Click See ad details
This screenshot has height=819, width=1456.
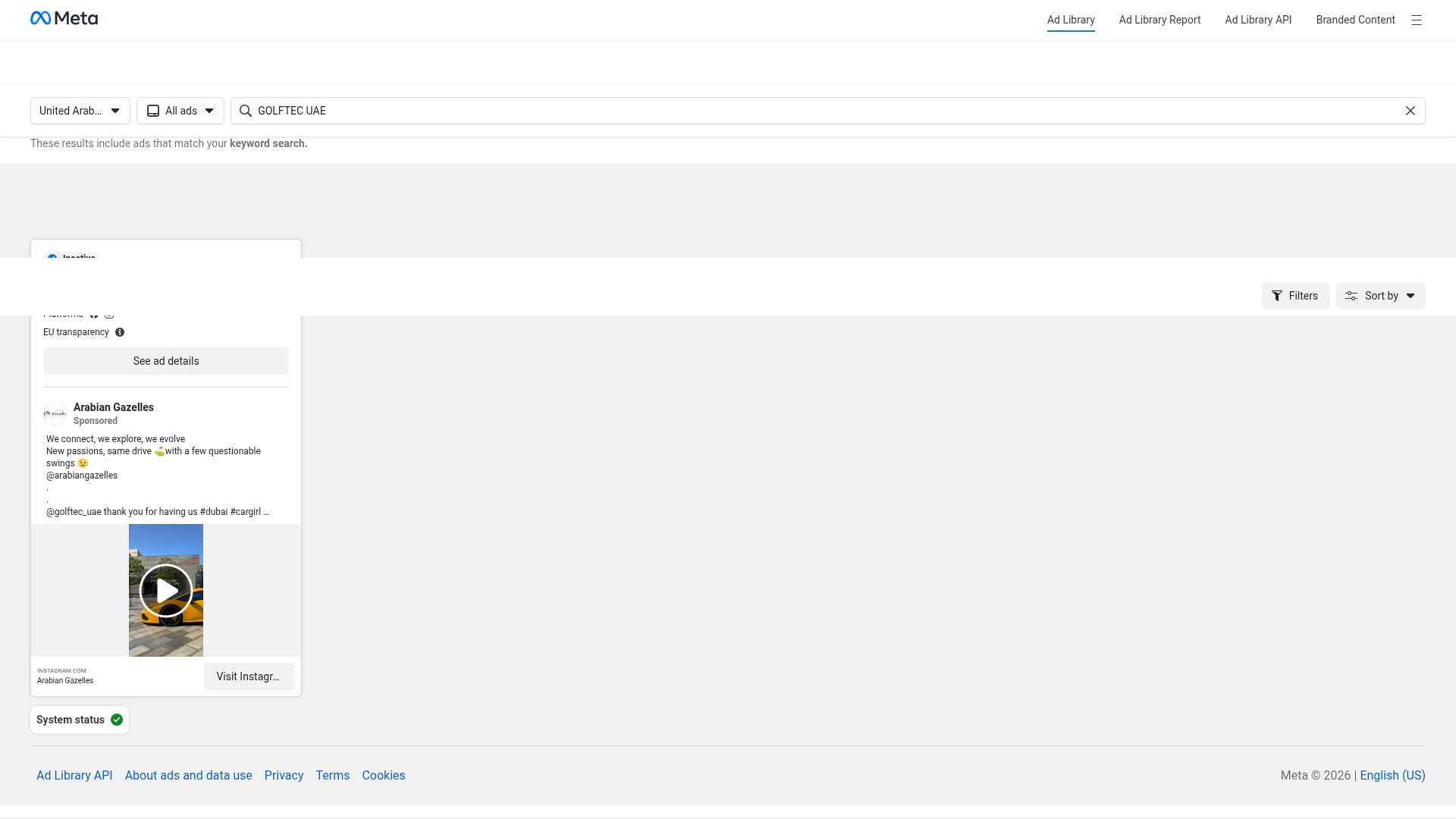(x=166, y=361)
